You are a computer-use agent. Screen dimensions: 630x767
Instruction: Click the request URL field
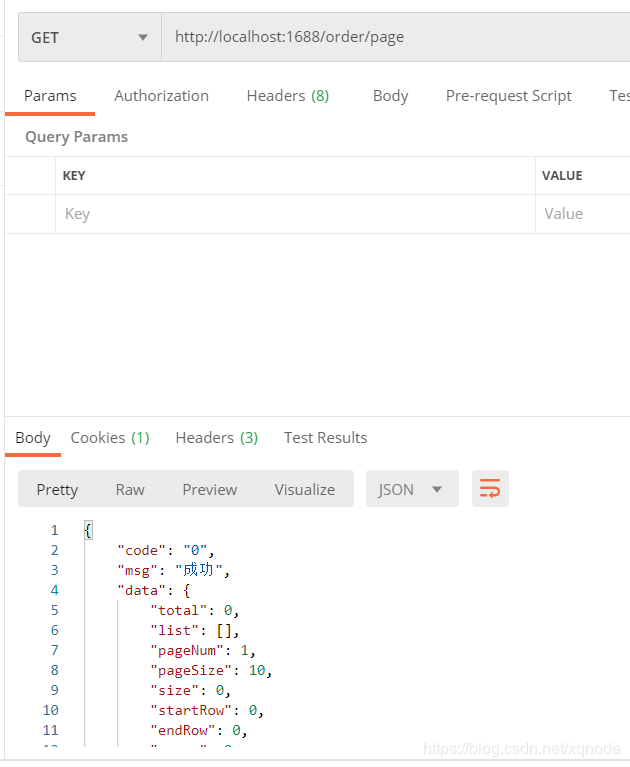[x=395, y=38]
